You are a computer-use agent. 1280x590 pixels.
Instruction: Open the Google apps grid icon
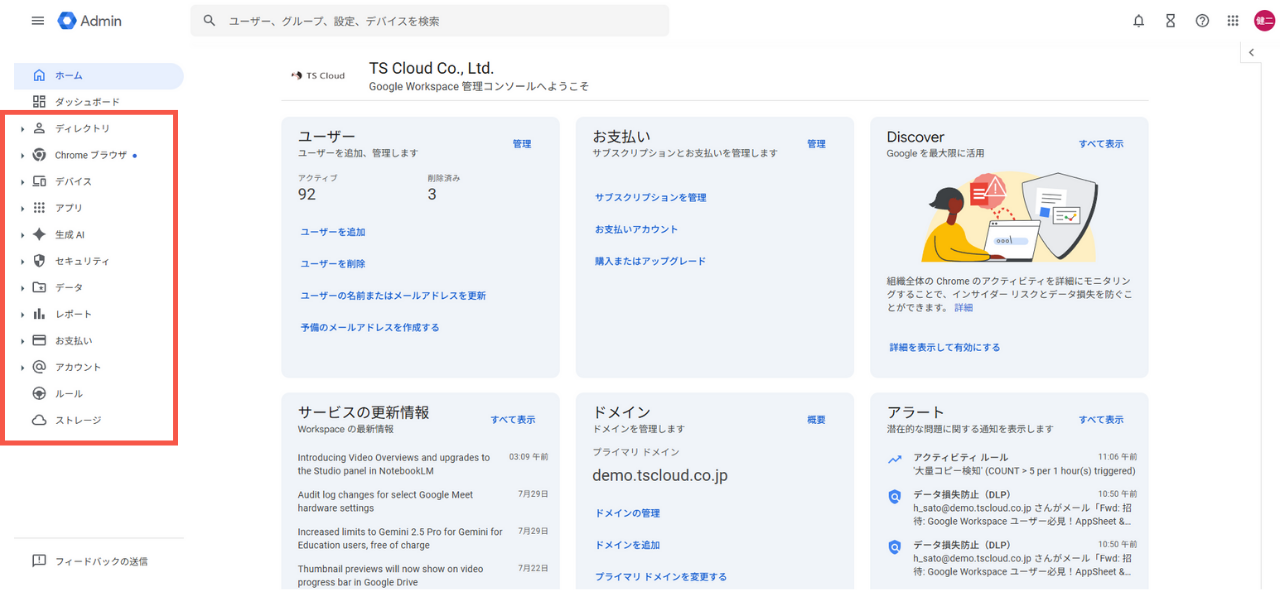pyautogui.click(x=1233, y=20)
